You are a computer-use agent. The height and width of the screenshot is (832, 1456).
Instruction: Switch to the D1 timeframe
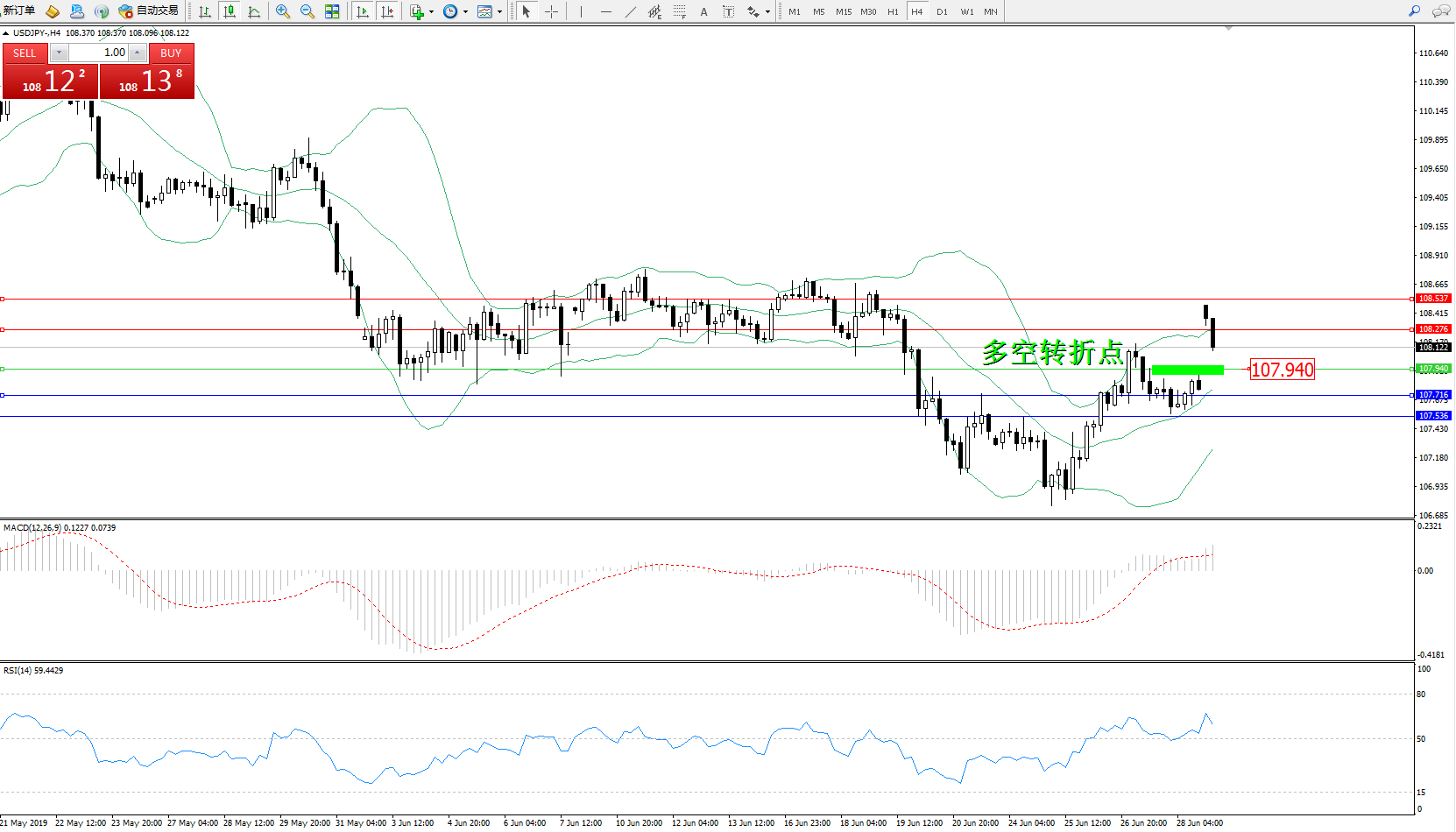point(942,11)
